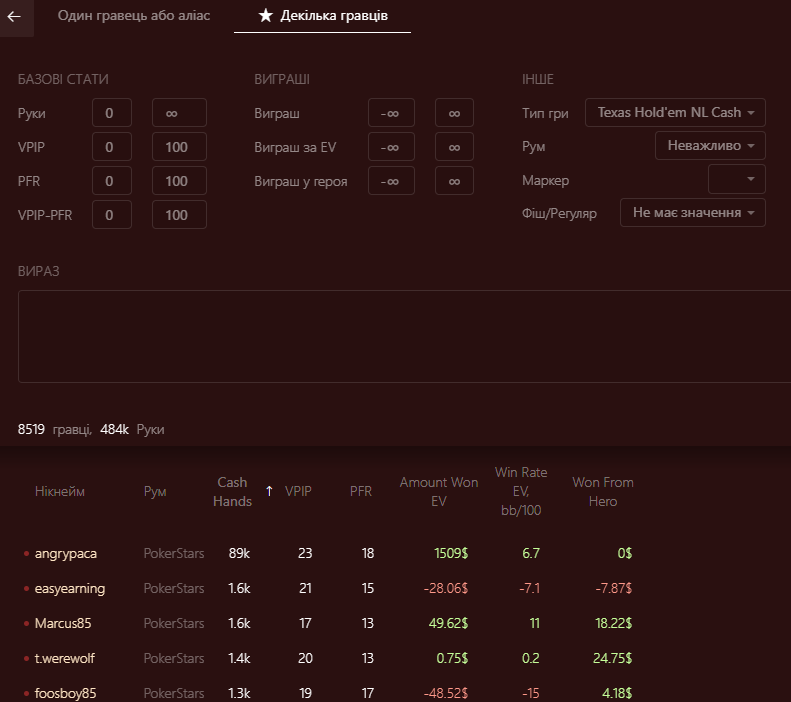The height and width of the screenshot is (702, 791).
Task: Click the Виграш за EV minimum field
Action: [391, 147]
